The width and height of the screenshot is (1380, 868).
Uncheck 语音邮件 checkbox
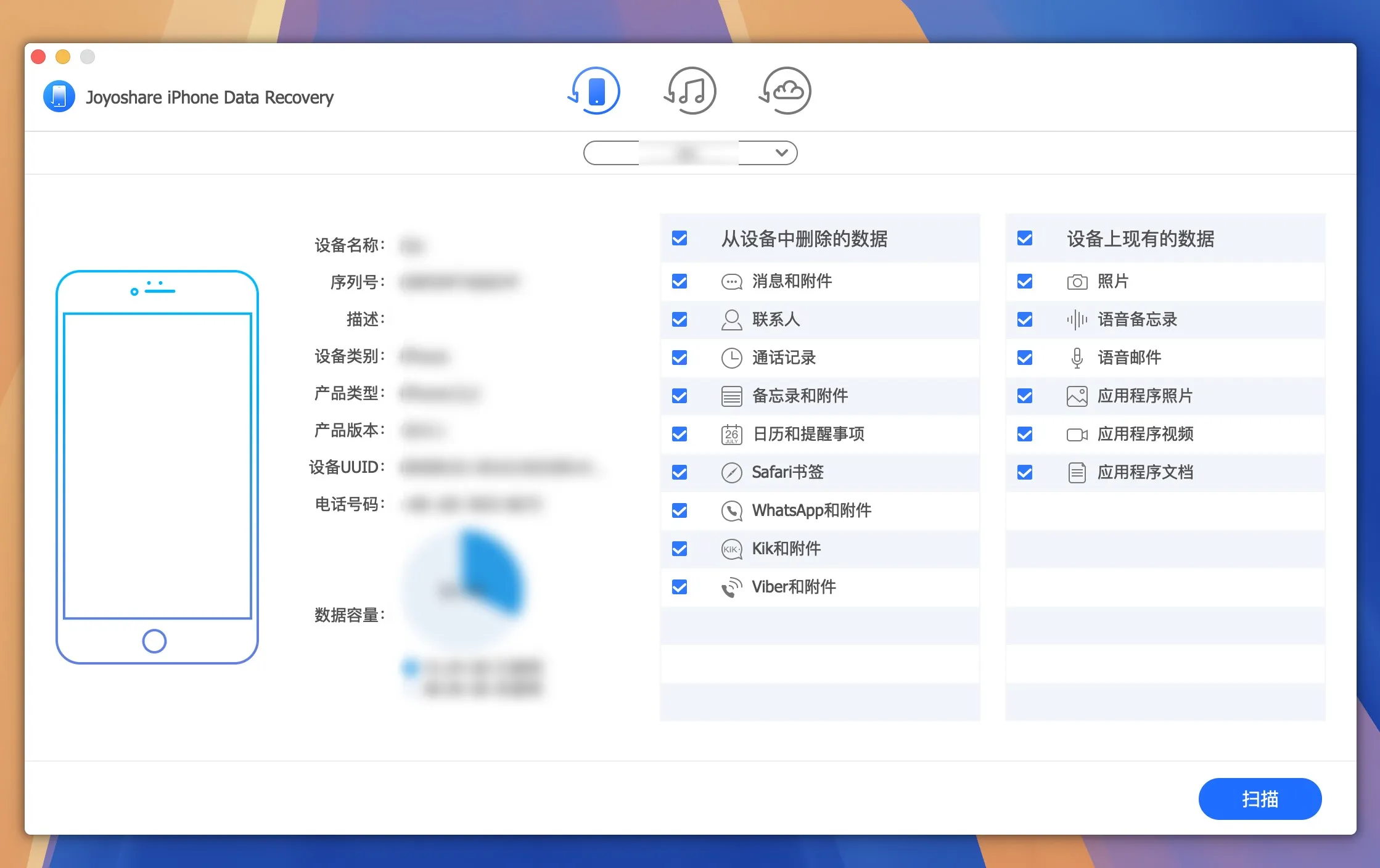1025,358
